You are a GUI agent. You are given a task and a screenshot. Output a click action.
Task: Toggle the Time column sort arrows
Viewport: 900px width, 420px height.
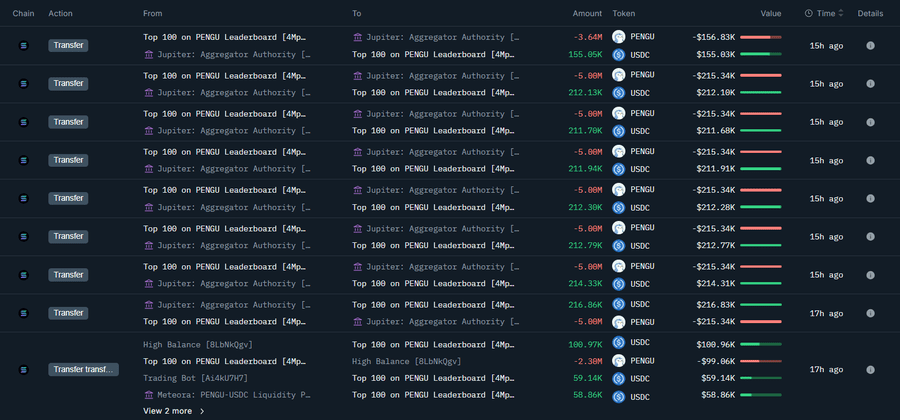coord(842,13)
